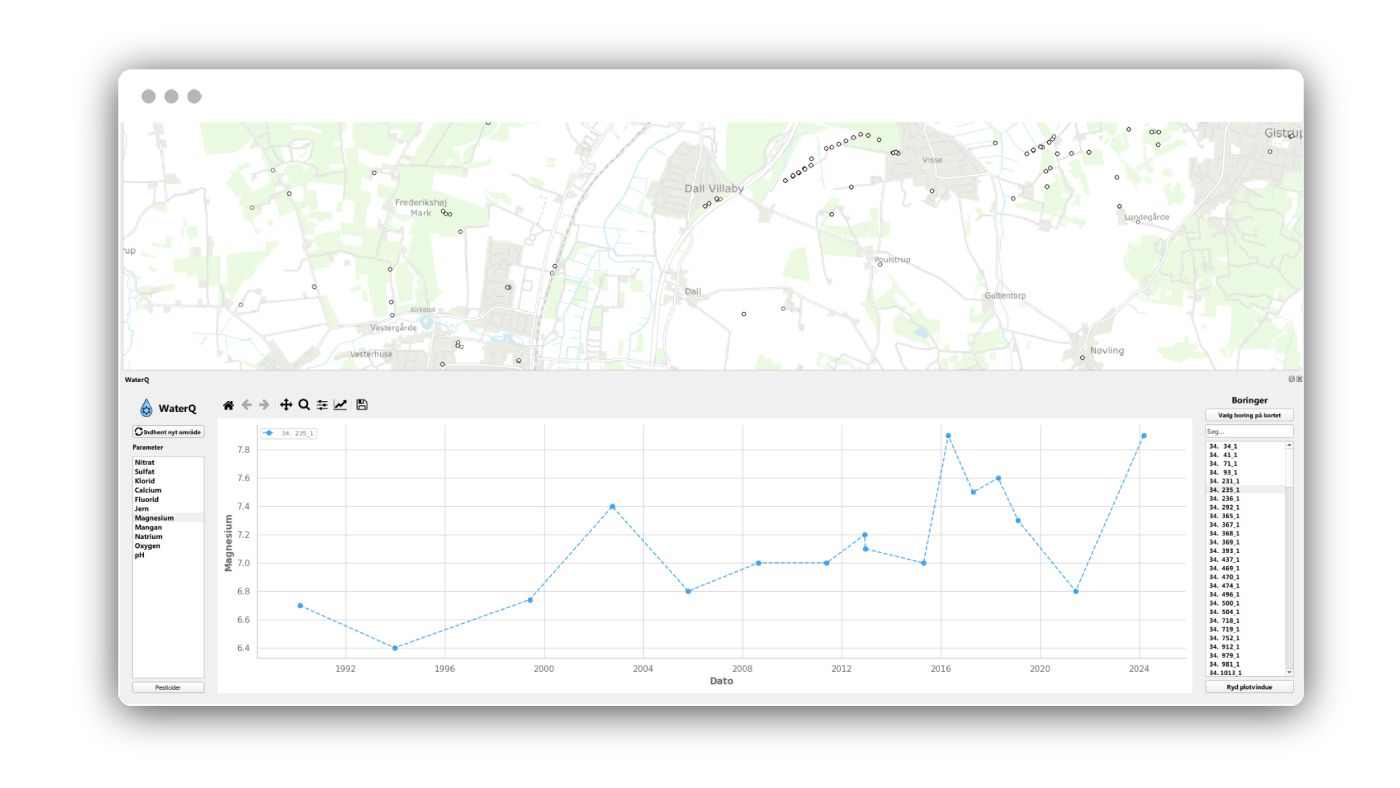The width and height of the screenshot is (1400, 788).
Task: Float the WaterQ dock panel
Action: coord(1291,380)
